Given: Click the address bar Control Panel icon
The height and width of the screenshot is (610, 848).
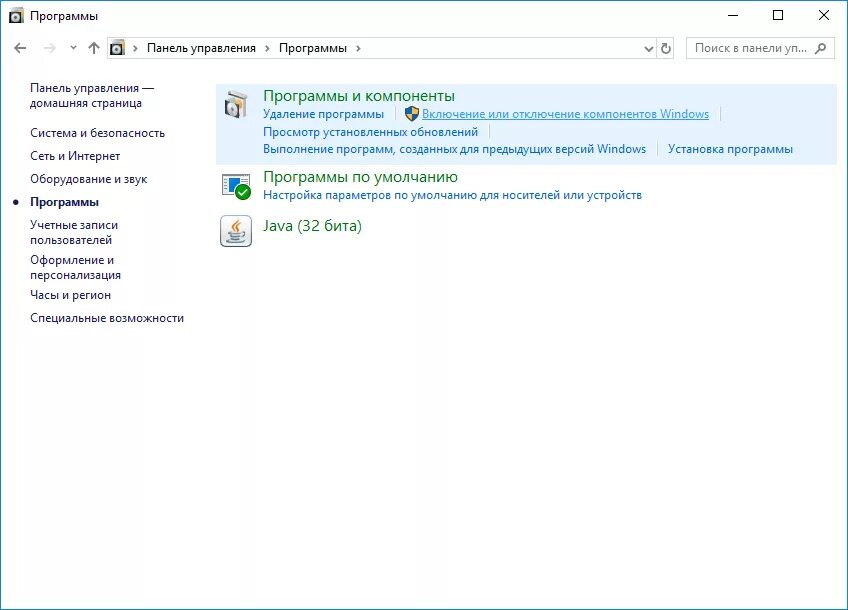Looking at the screenshot, I should point(117,48).
